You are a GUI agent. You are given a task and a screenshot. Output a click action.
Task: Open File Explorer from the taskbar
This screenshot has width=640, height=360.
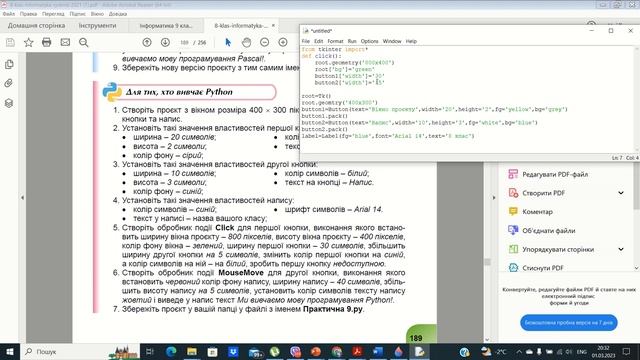(192, 351)
